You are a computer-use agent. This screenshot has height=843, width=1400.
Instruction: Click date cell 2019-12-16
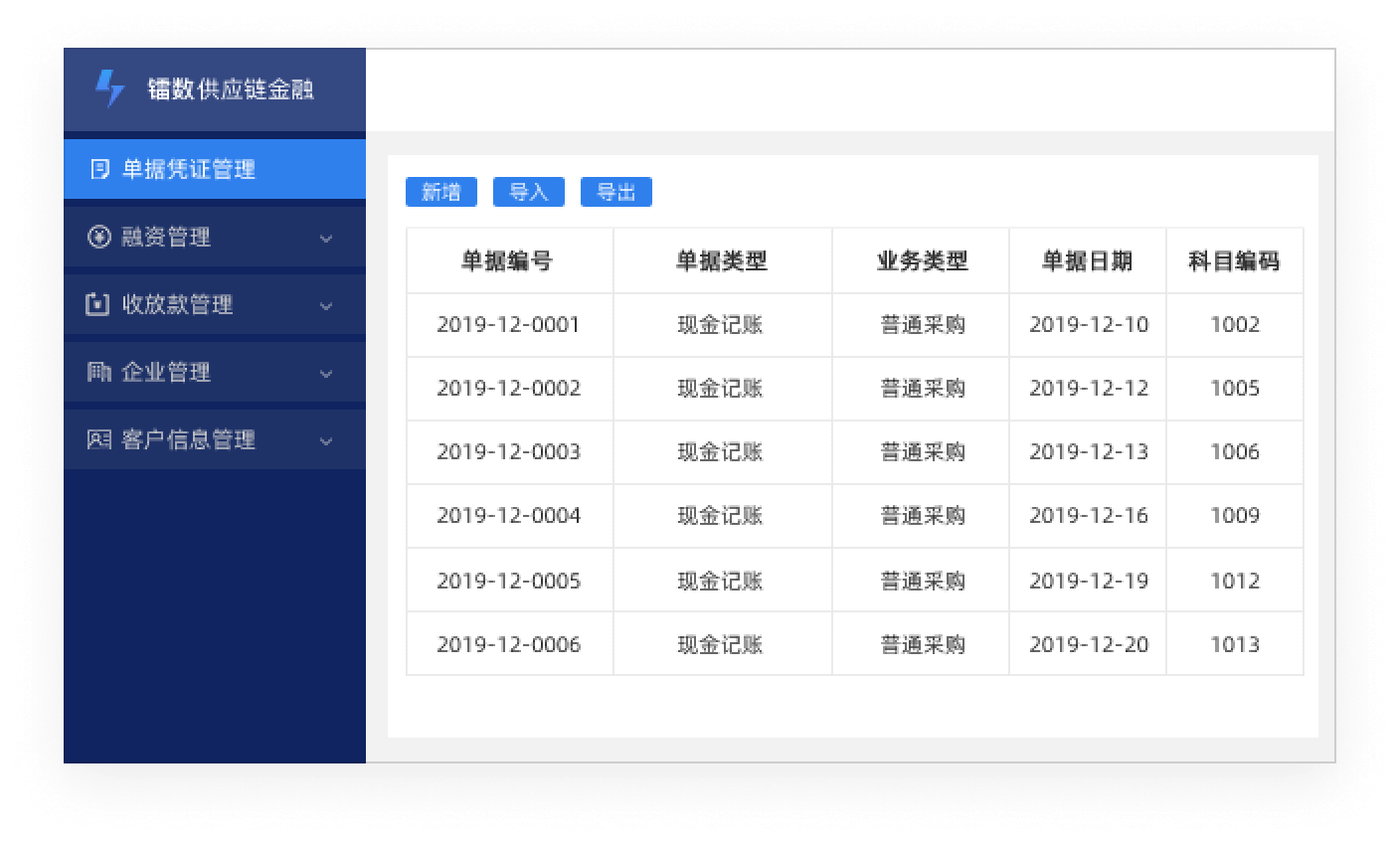coord(1089,516)
